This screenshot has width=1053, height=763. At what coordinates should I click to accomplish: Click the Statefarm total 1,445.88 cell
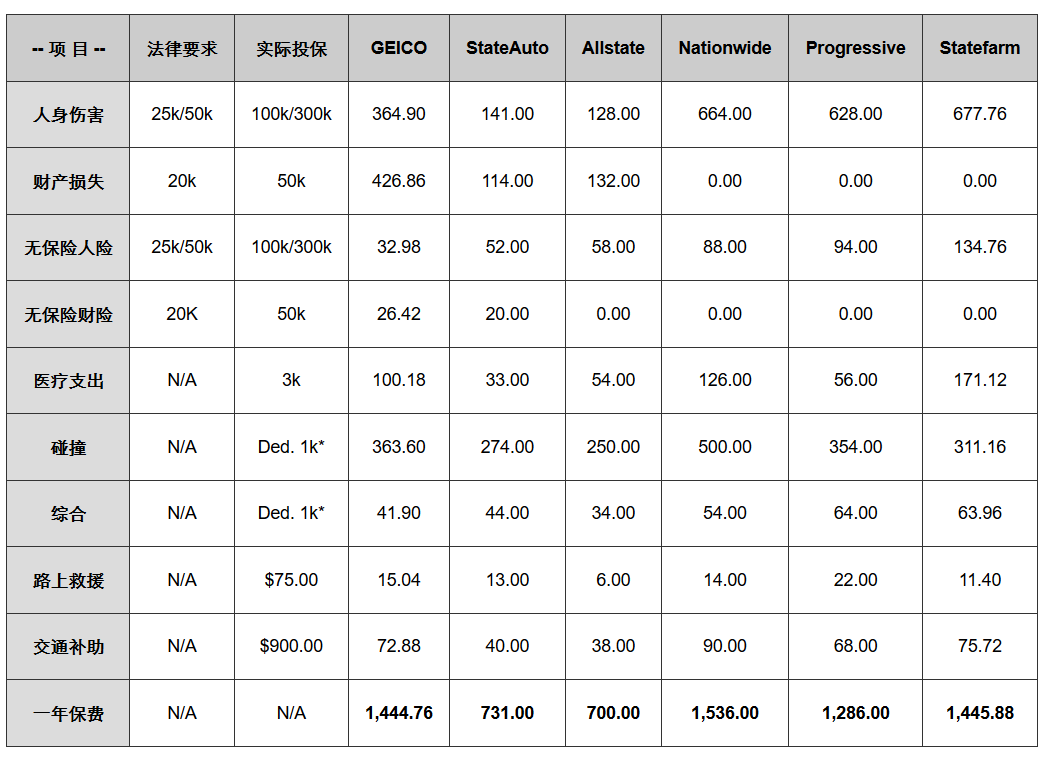click(x=979, y=713)
